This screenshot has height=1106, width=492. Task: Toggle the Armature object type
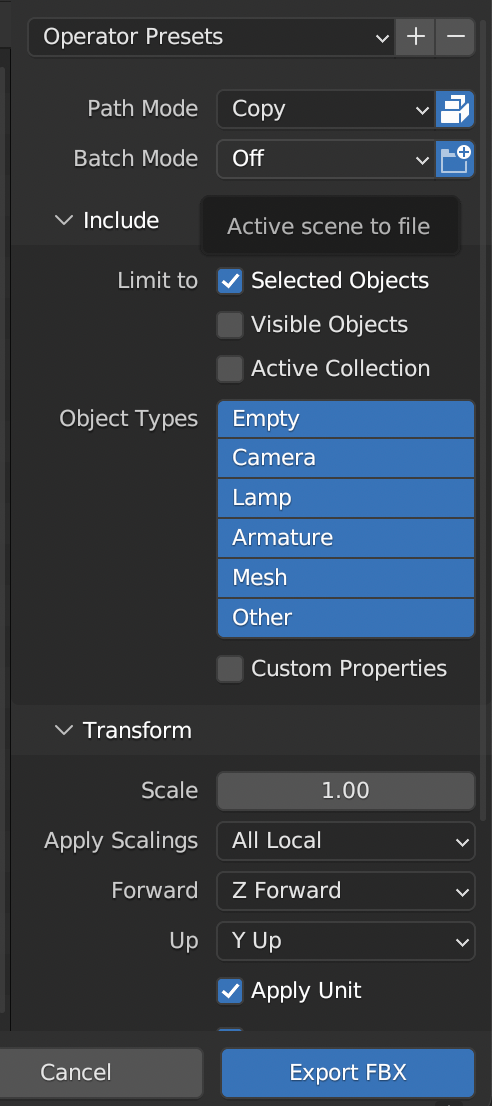[345, 537]
